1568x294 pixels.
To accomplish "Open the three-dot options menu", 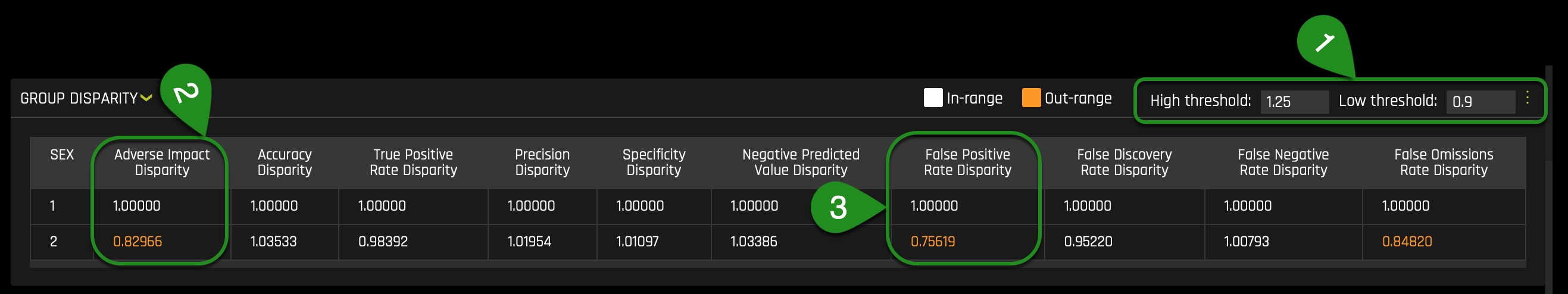I will (x=1526, y=98).
